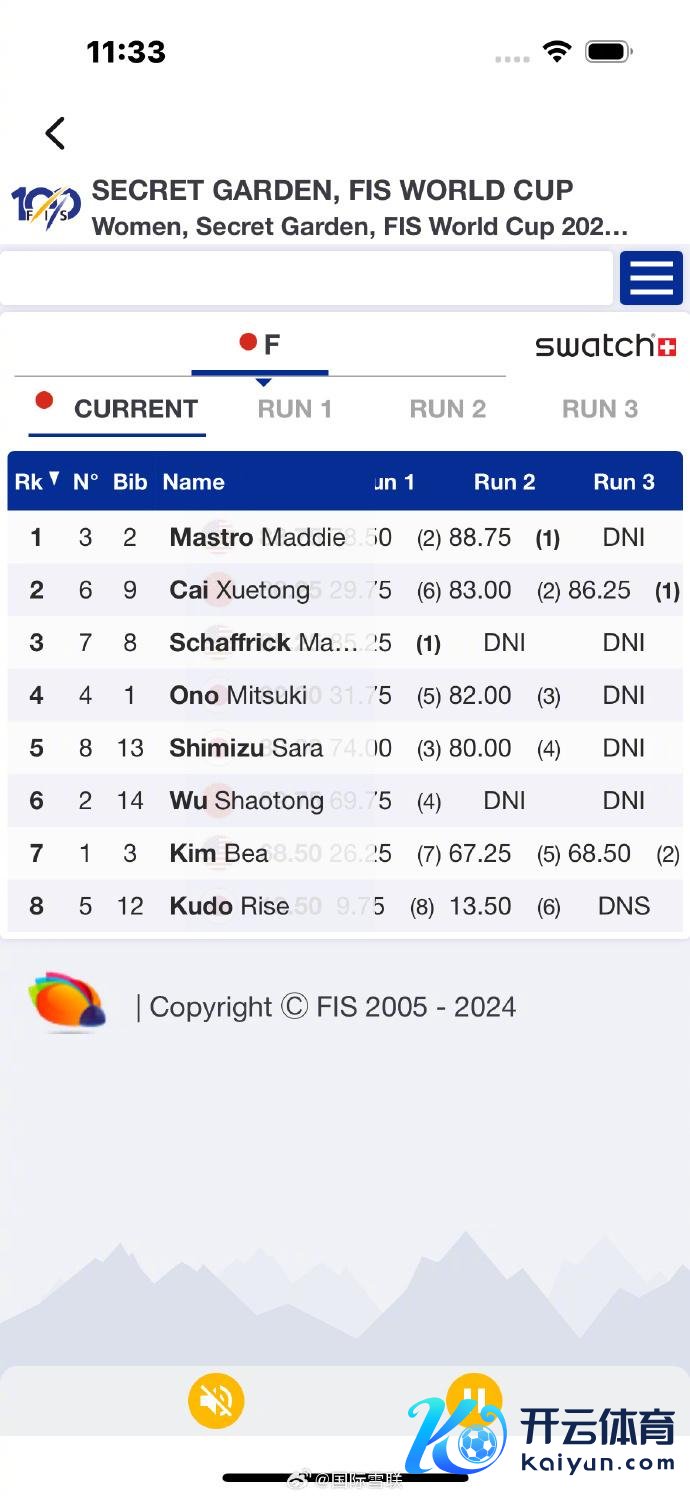
Task: Click the empty search field at top
Action: [306, 278]
